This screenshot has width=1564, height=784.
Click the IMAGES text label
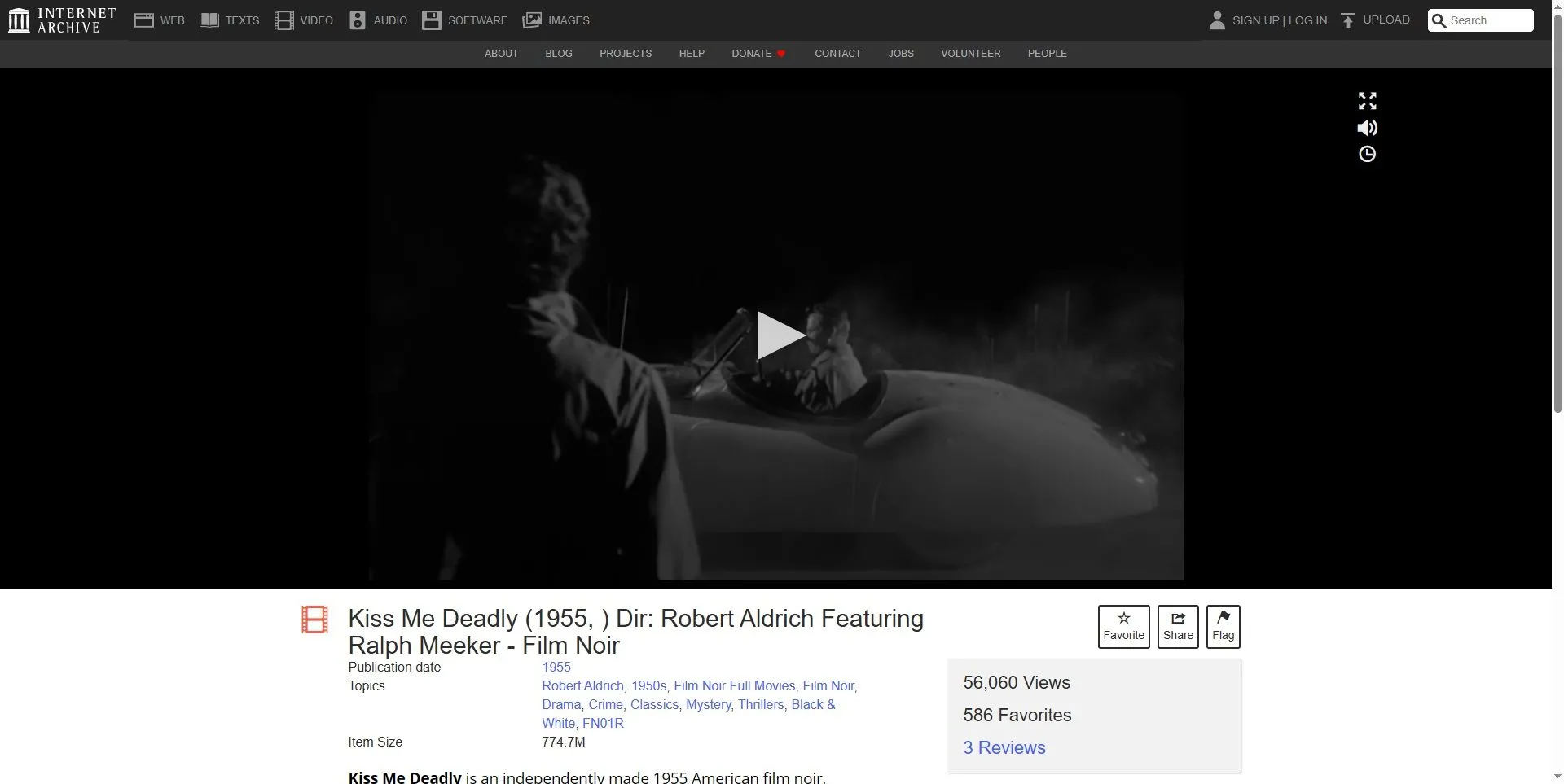[x=569, y=20]
